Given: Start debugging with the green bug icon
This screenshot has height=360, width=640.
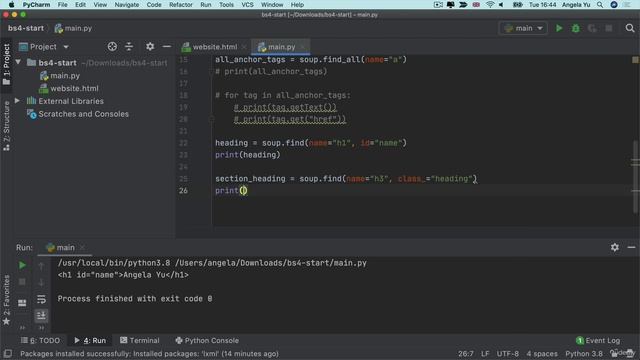Looking at the screenshot, I should 576,28.
